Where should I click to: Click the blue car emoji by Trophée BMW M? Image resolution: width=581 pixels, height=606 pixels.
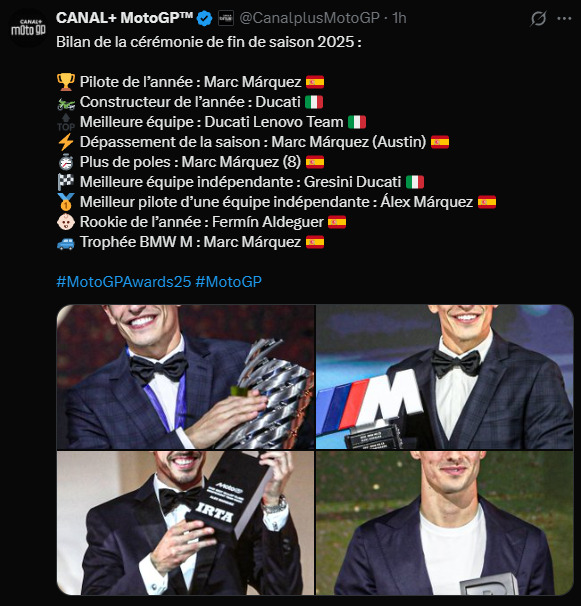point(66,243)
